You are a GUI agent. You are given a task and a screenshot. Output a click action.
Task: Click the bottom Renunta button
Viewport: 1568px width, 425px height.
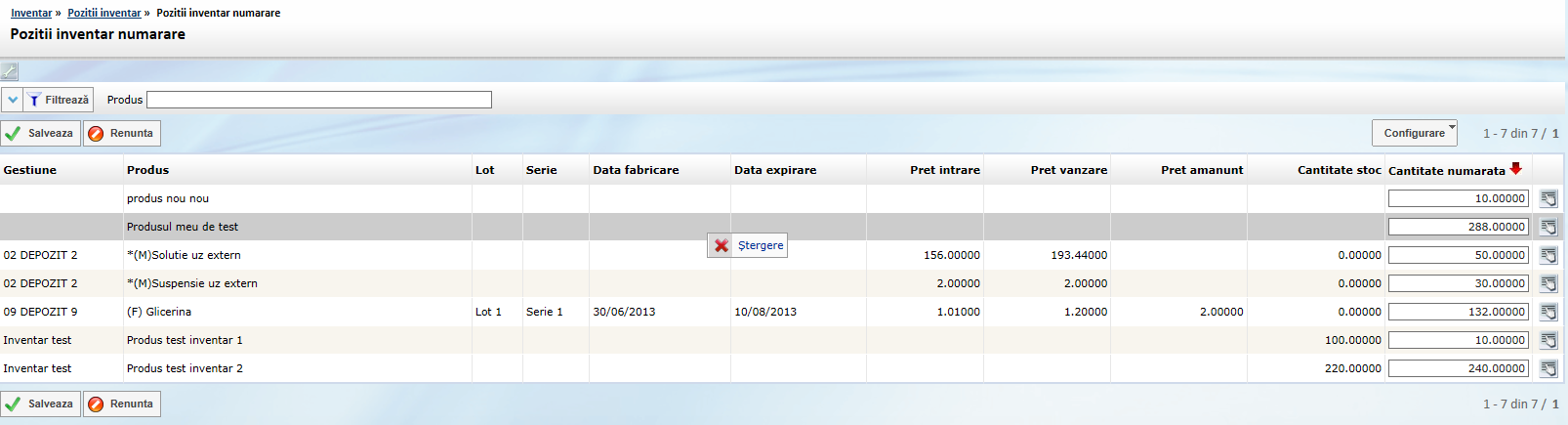(x=122, y=404)
